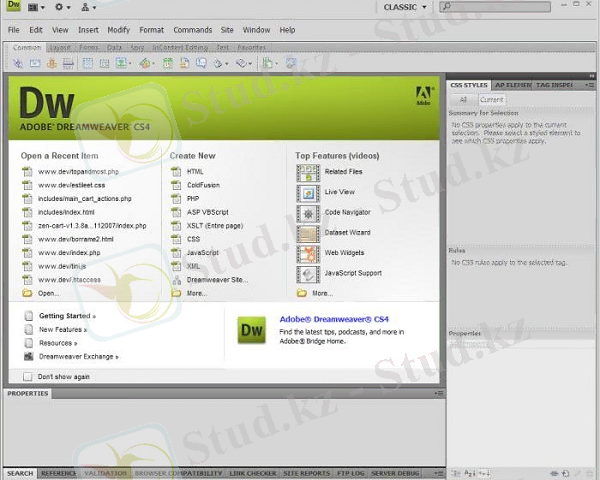Screen dimensions: 600x480
Task: Expand the Site menu dropdown arrow
Action: click(x=95, y=8)
